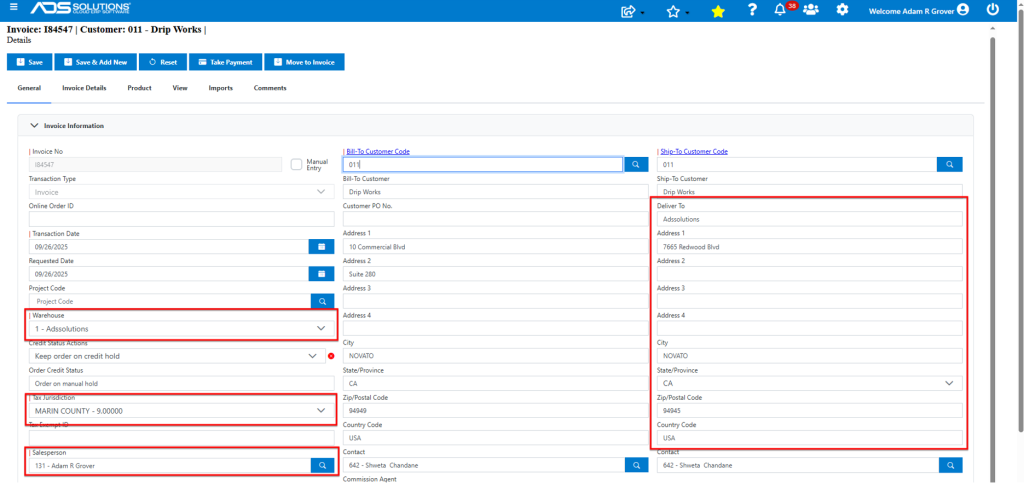This screenshot has height=483, width=1024.
Task: Switch to the Invoice Details tab
Action: pyautogui.click(x=84, y=87)
